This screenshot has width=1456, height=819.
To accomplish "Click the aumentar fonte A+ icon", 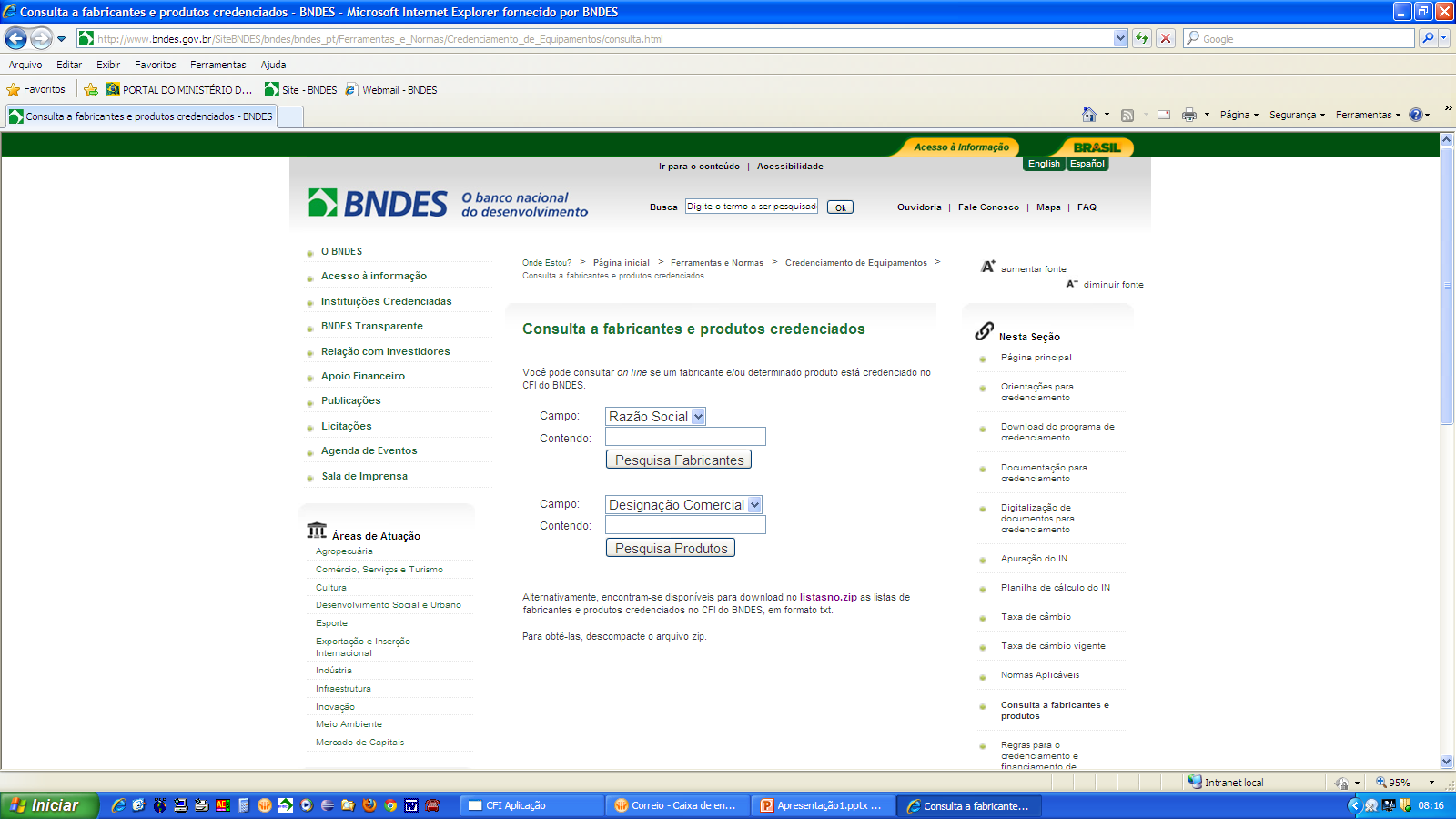I will pos(987,267).
